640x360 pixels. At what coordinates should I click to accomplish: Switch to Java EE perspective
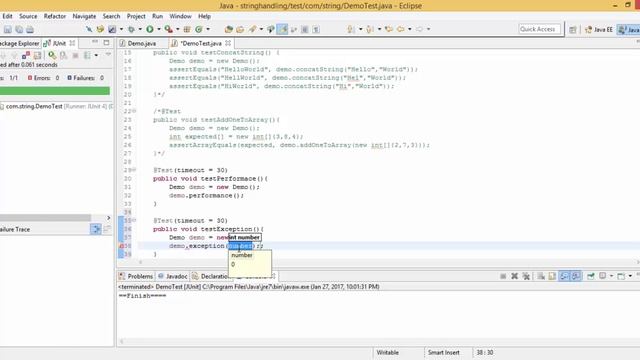click(x=599, y=29)
